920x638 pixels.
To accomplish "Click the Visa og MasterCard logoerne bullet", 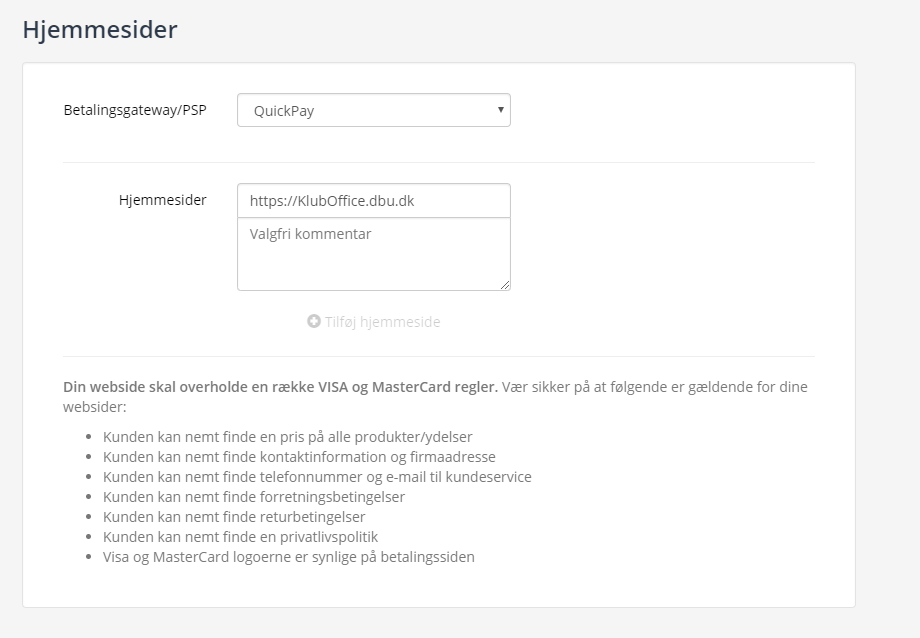I will (x=289, y=557).
